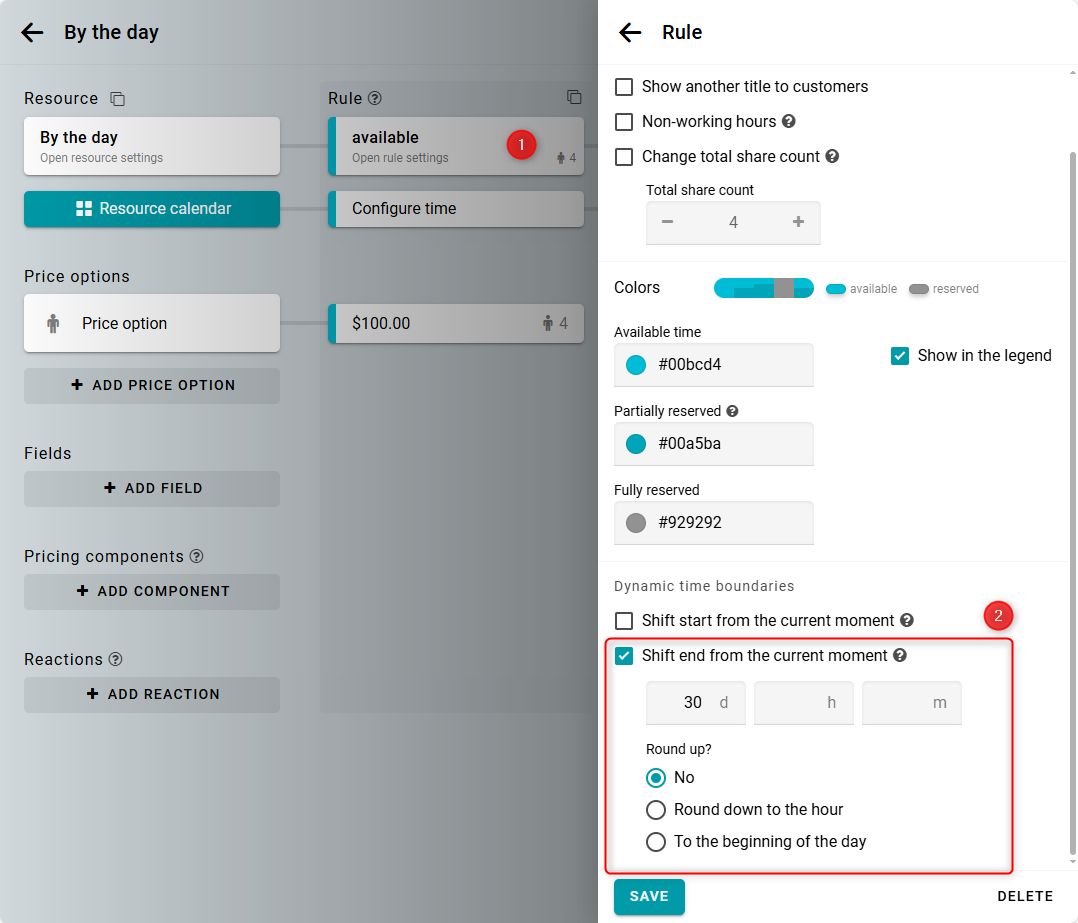Open help for Shift end from current moment
This screenshot has width=1078, height=923.
pos(900,656)
